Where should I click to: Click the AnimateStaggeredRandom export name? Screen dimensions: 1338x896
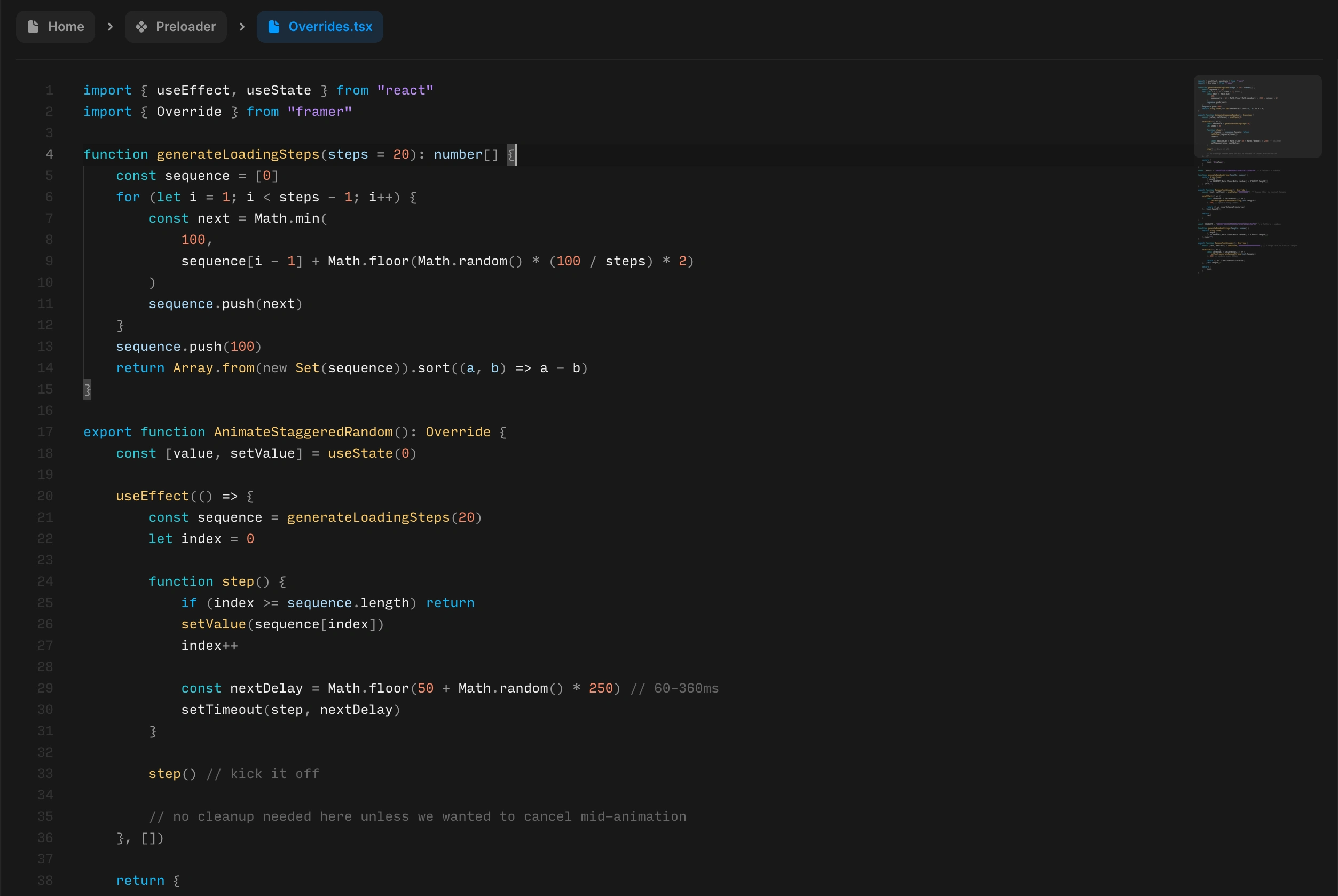[304, 432]
